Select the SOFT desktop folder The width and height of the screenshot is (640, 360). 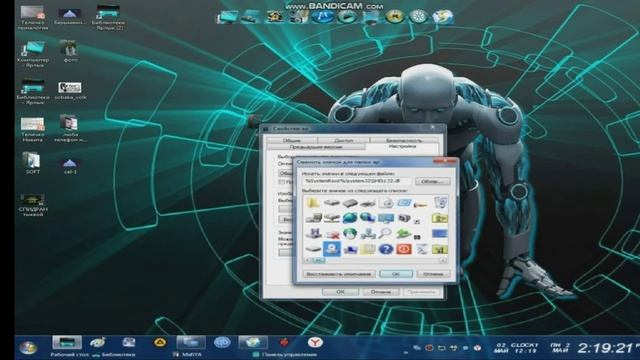(x=32, y=163)
